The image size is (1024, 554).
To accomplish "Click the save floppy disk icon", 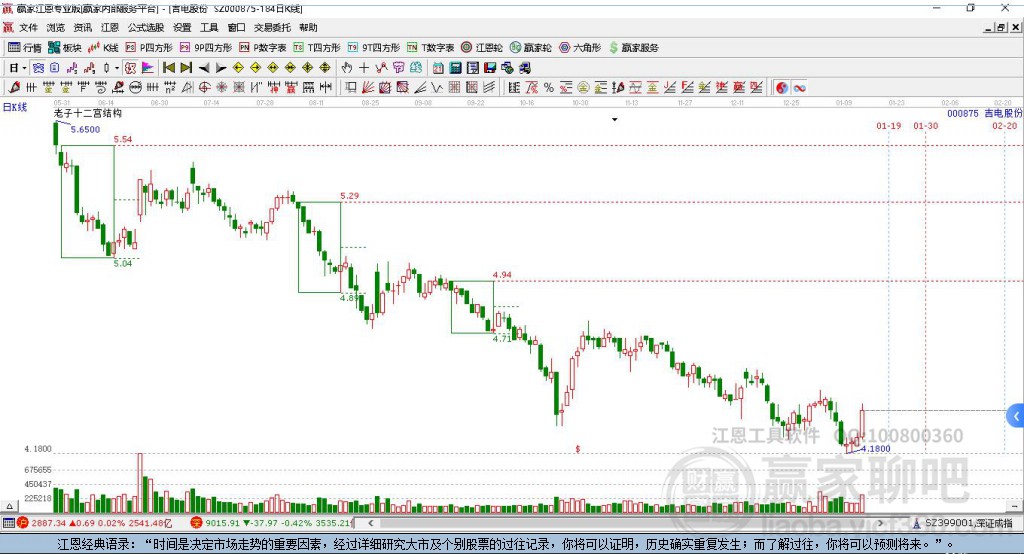I will [490, 68].
